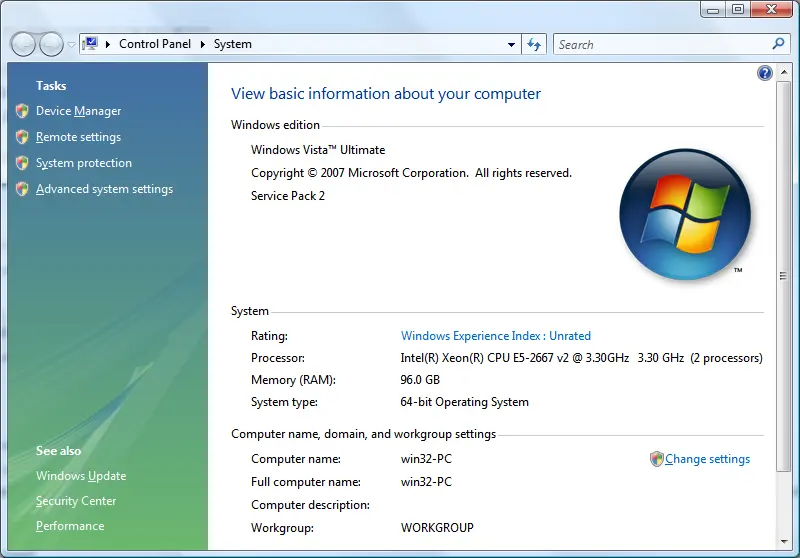The width and height of the screenshot is (800, 558).
Task: Click the 'Copyright © 2007 Microsoft Corporation' text
Action: point(360,173)
